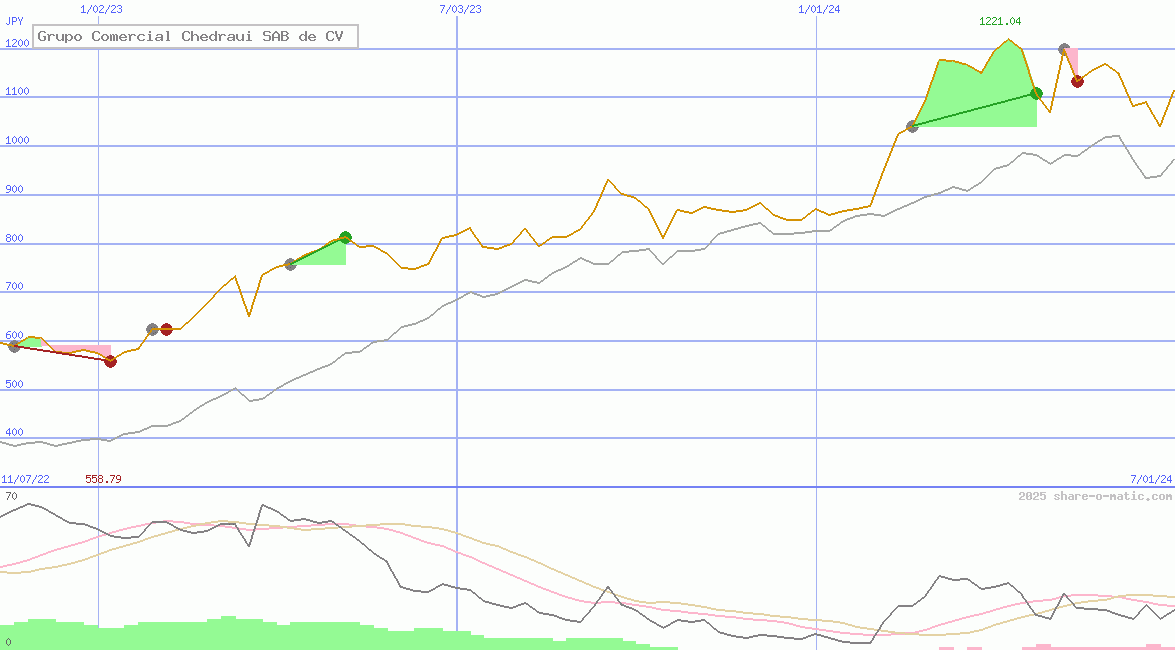Click the 1/02/23 date label
Viewport: 1175px width, 650px height.
point(101,9)
